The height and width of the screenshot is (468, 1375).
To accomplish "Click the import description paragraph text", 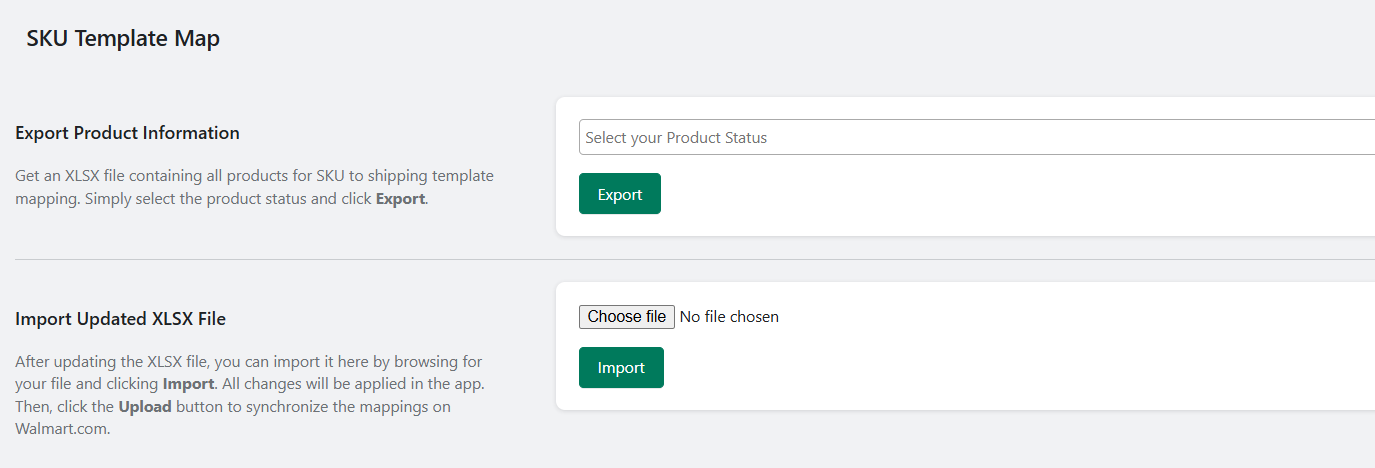I will 250,395.
